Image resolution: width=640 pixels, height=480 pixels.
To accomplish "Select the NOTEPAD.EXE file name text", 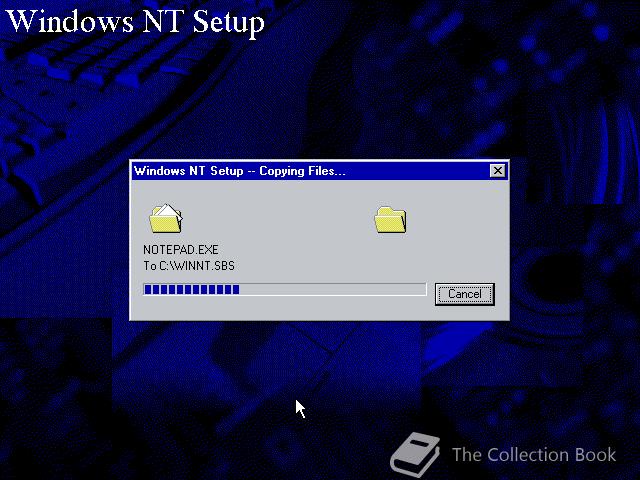I will 181,249.
